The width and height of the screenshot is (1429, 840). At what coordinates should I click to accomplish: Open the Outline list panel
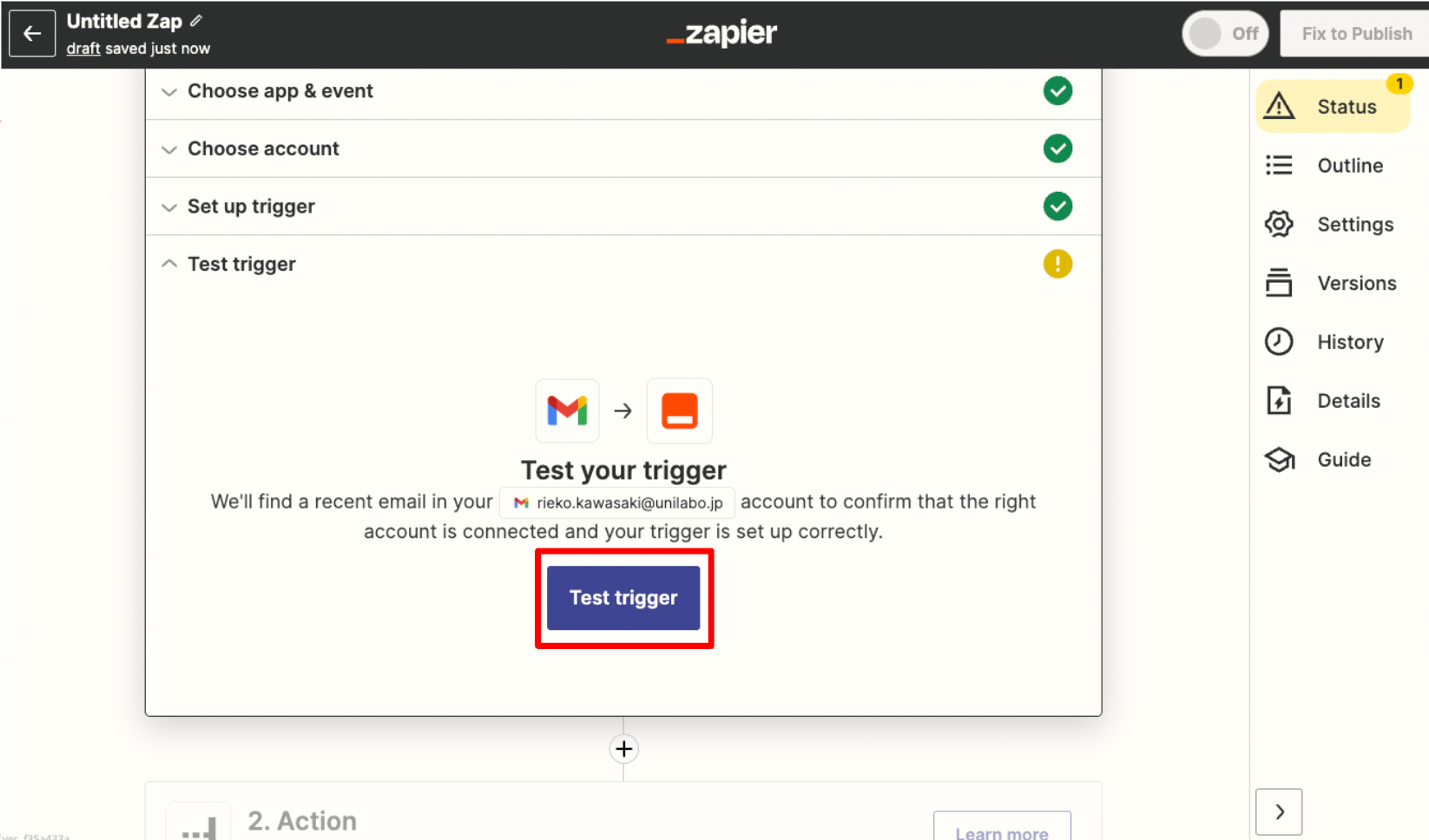pos(1333,166)
